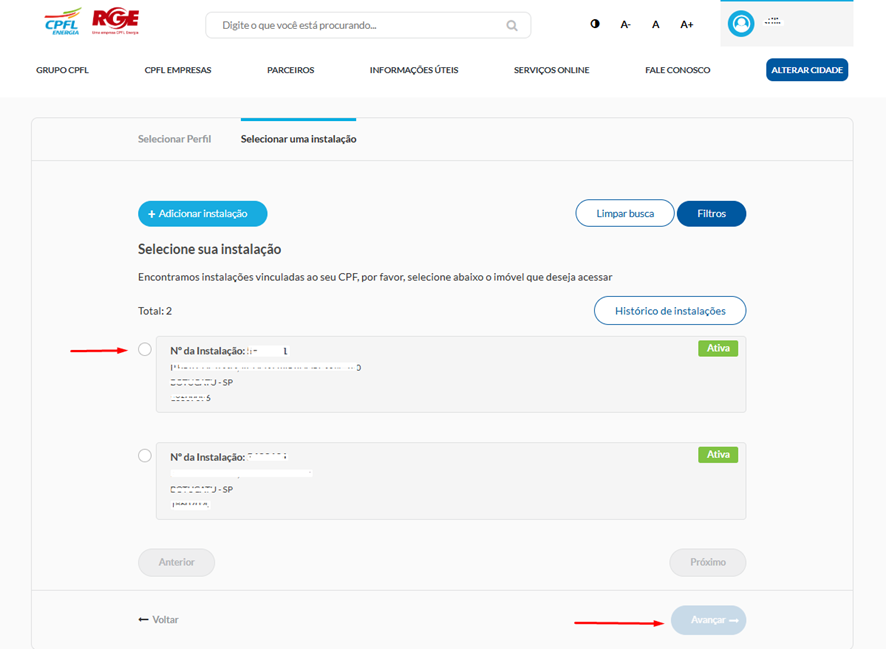The width and height of the screenshot is (886, 649).
Task: Click the search magnifier icon
Action: (512, 25)
